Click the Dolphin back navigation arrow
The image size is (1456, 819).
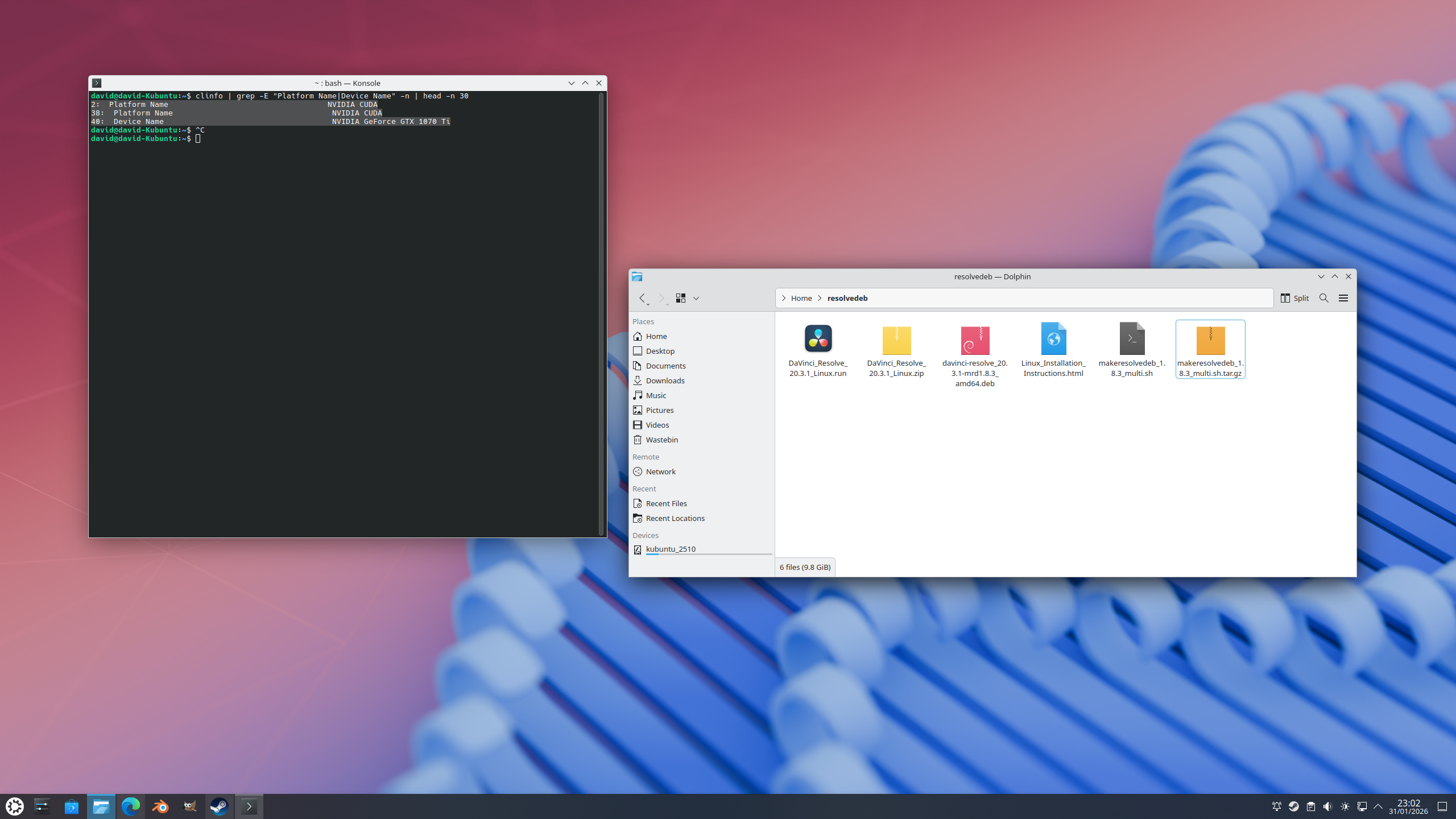point(642,298)
